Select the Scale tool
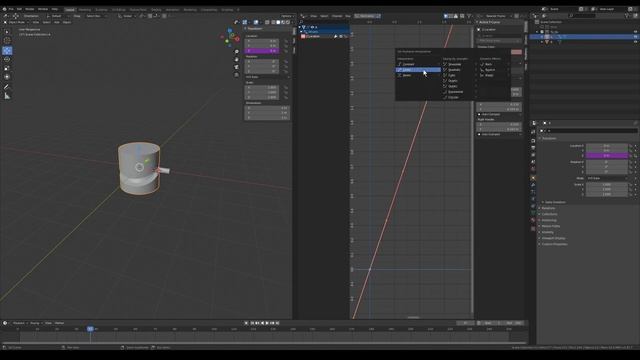 click(7, 68)
